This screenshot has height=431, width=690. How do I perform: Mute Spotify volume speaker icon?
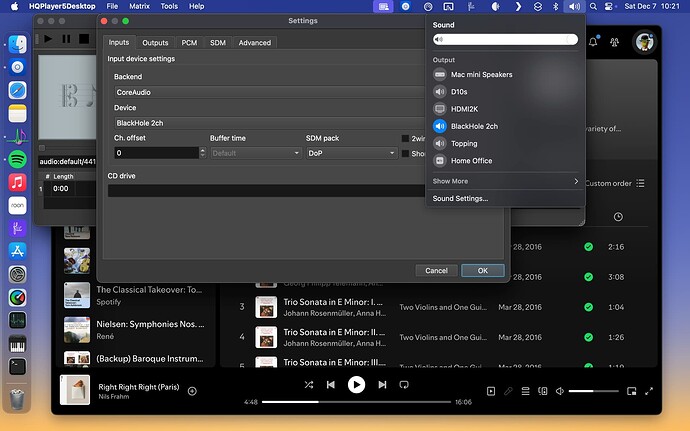pyautogui.click(x=560, y=391)
